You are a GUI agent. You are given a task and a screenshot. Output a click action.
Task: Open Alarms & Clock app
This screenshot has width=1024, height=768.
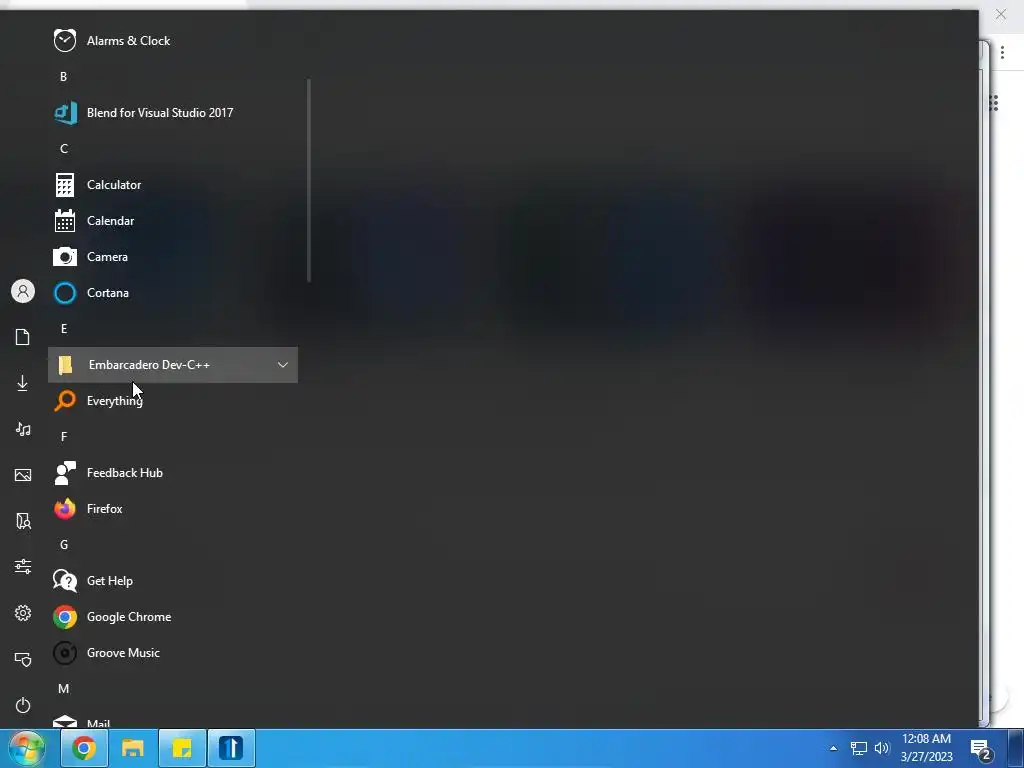point(172,40)
